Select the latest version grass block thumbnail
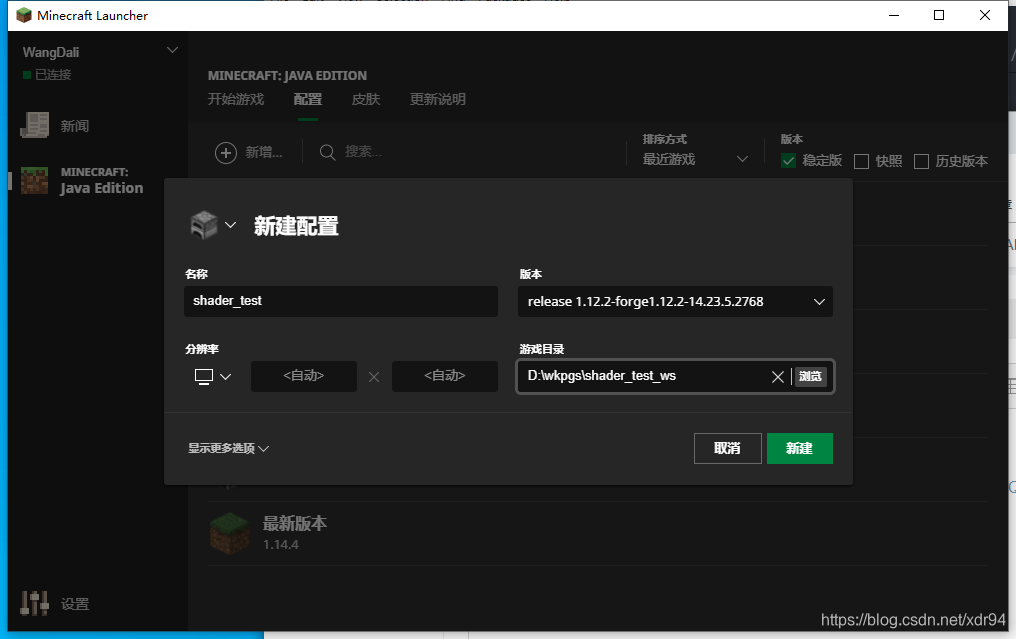1016x639 pixels. (x=230, y=533)
